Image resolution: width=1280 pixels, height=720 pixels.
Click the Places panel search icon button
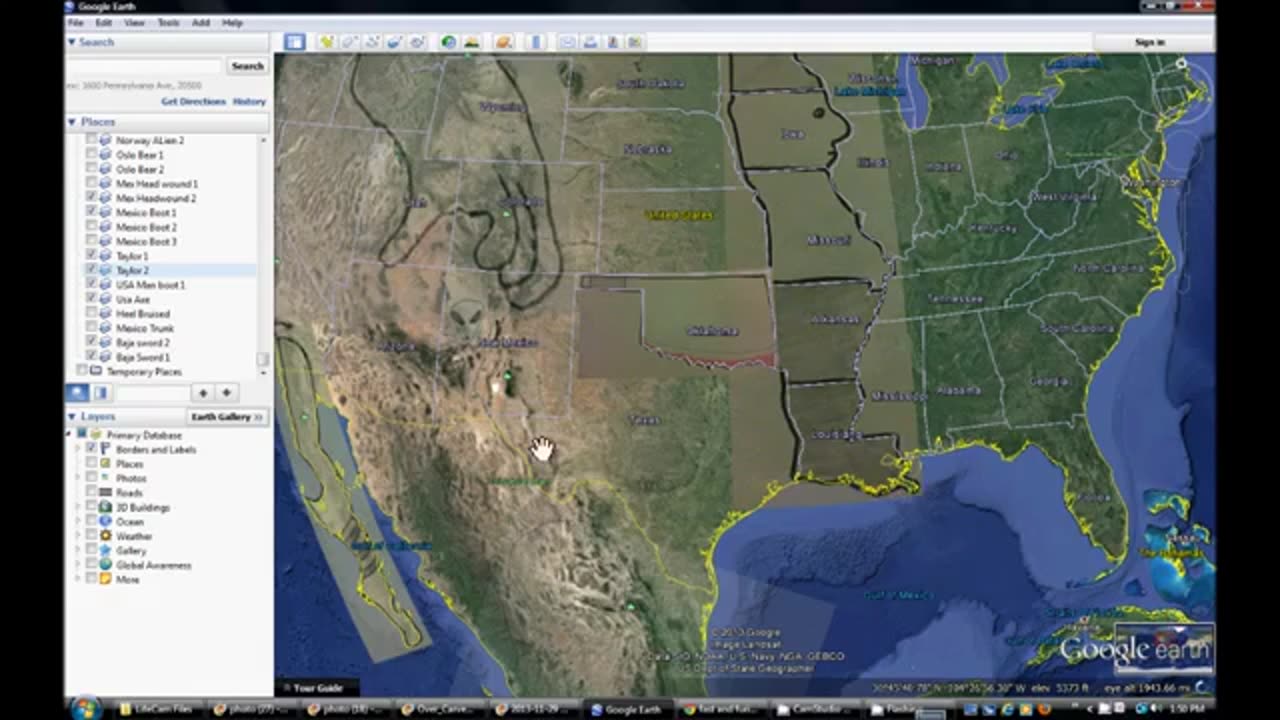click(x=77, y=393)
